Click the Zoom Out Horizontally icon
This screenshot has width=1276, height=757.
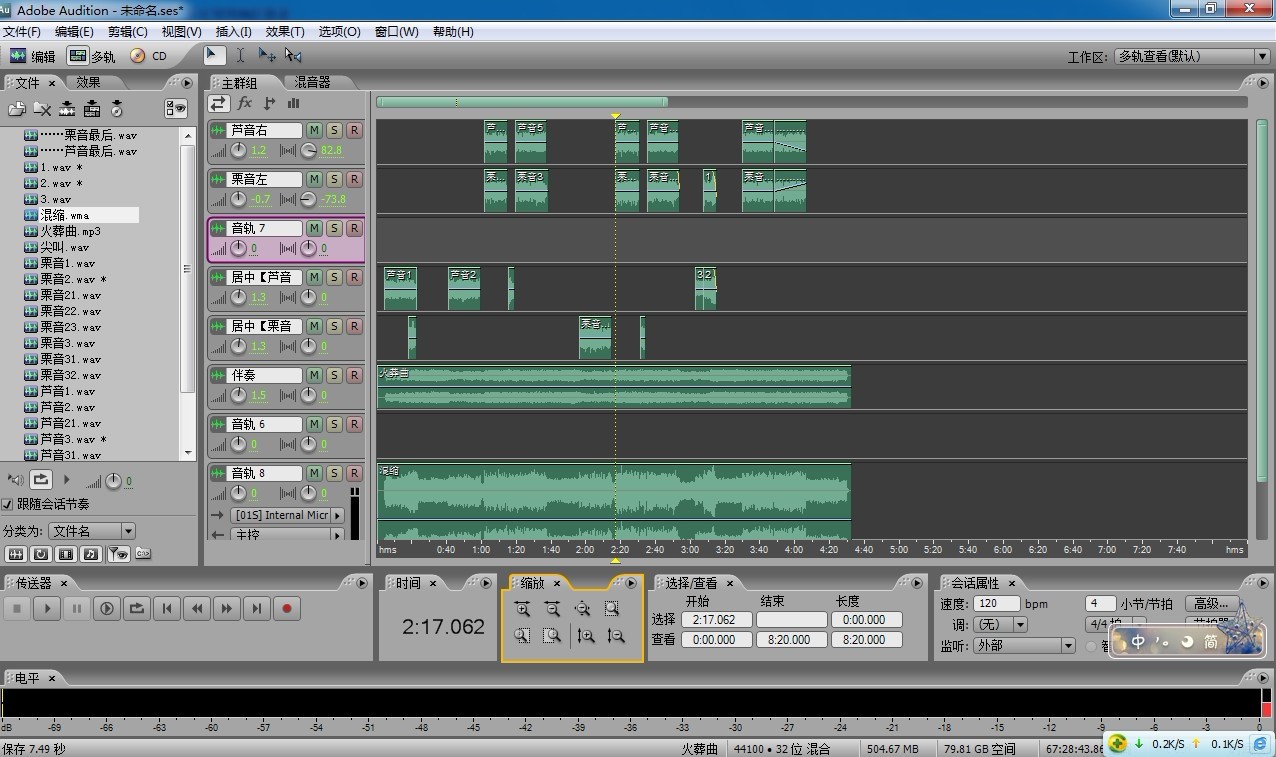coord(552,609)
